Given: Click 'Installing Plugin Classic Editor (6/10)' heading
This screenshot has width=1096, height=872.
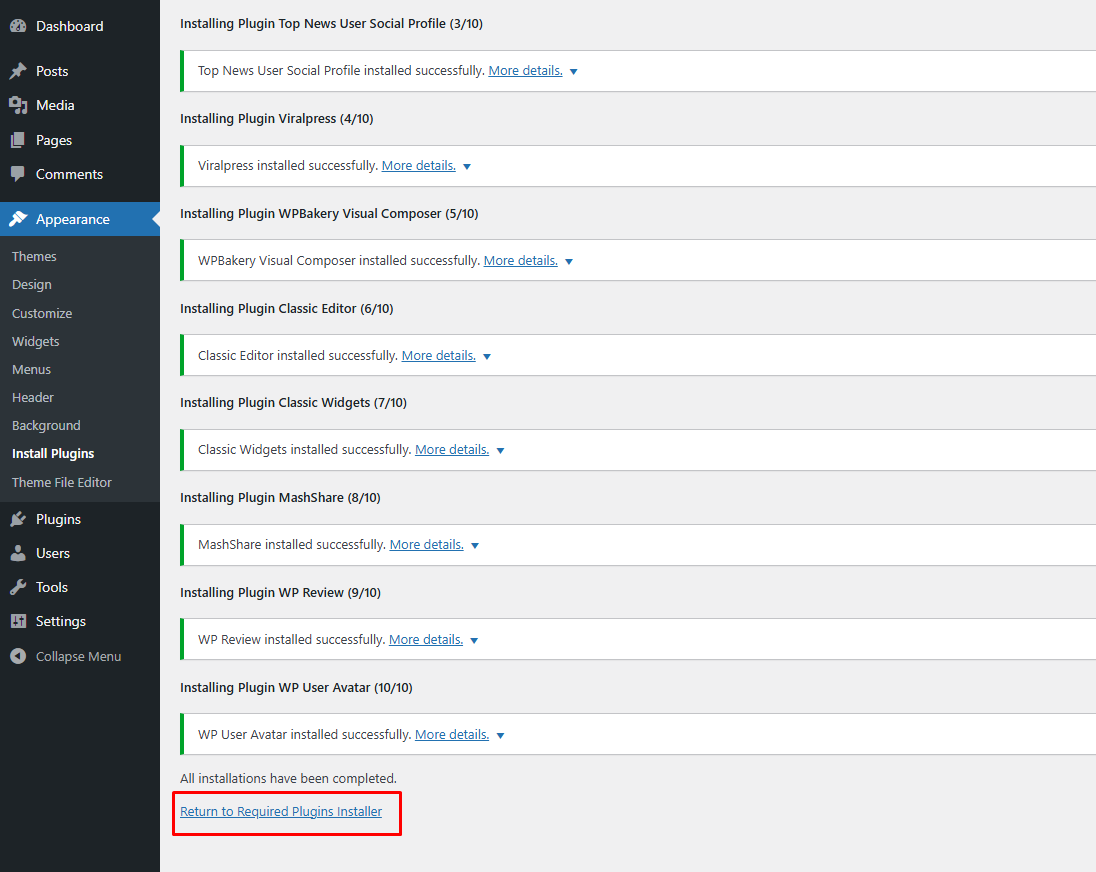Looking at the screenshot, I should (x=287, y=309).
